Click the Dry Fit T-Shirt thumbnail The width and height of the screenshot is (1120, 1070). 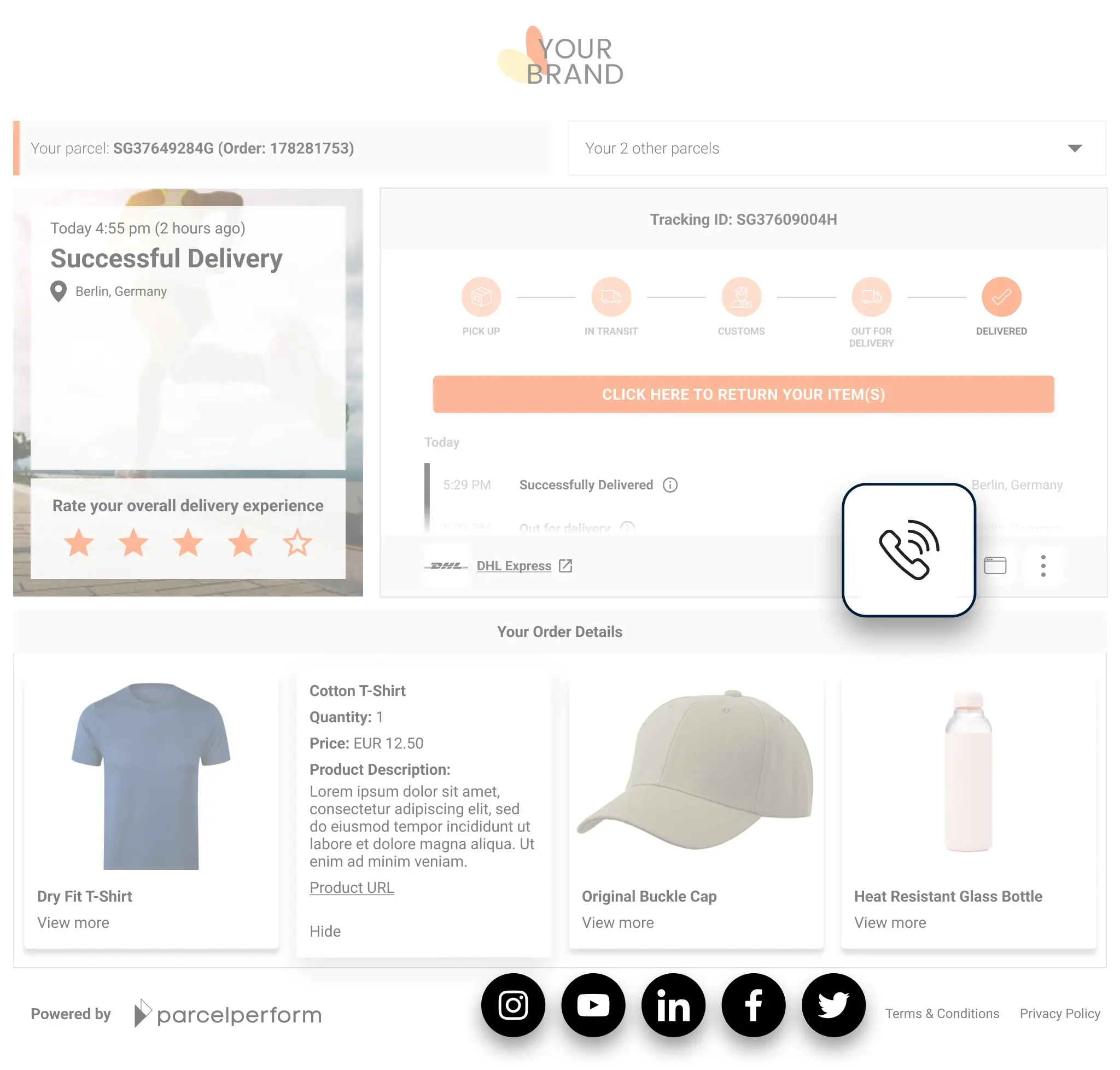click(x=150, y=776)
